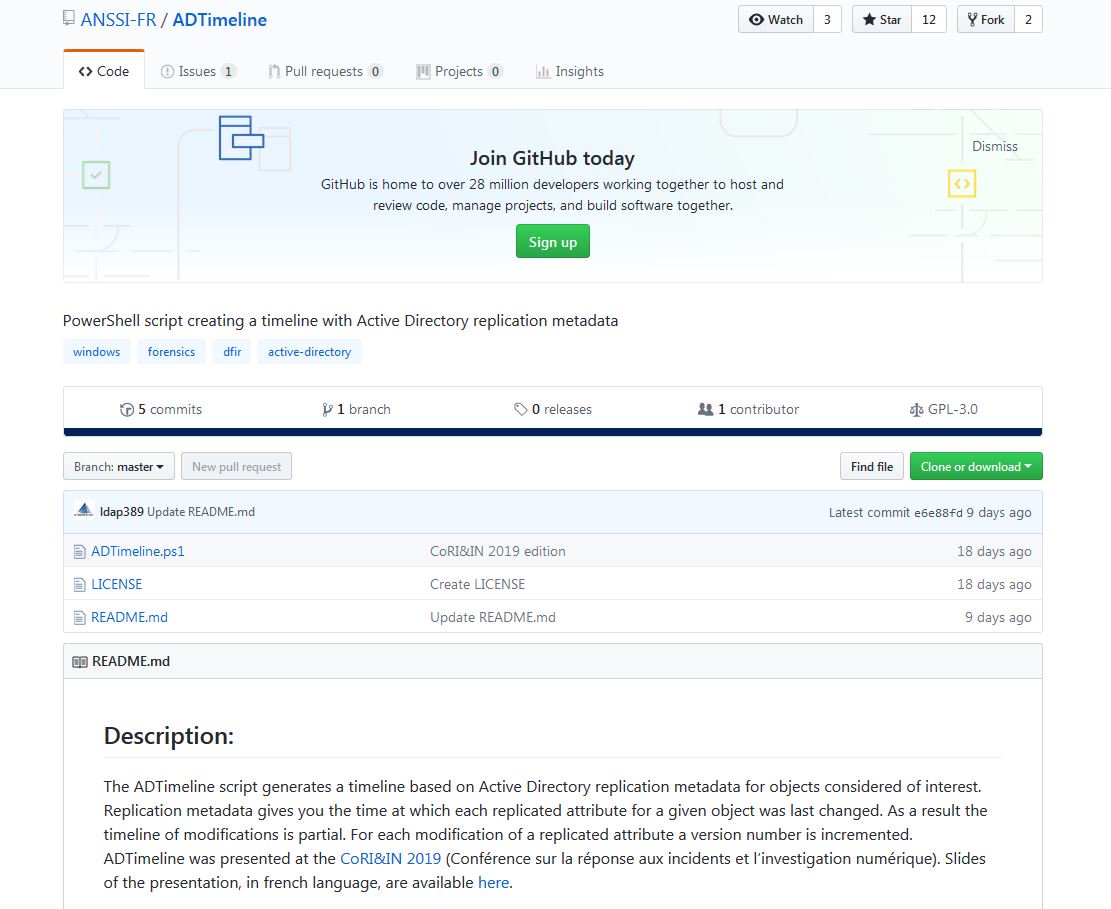This screenshot has height=909, width=1111.
Task: View the 1 branch list
Action: pos(356,409)
